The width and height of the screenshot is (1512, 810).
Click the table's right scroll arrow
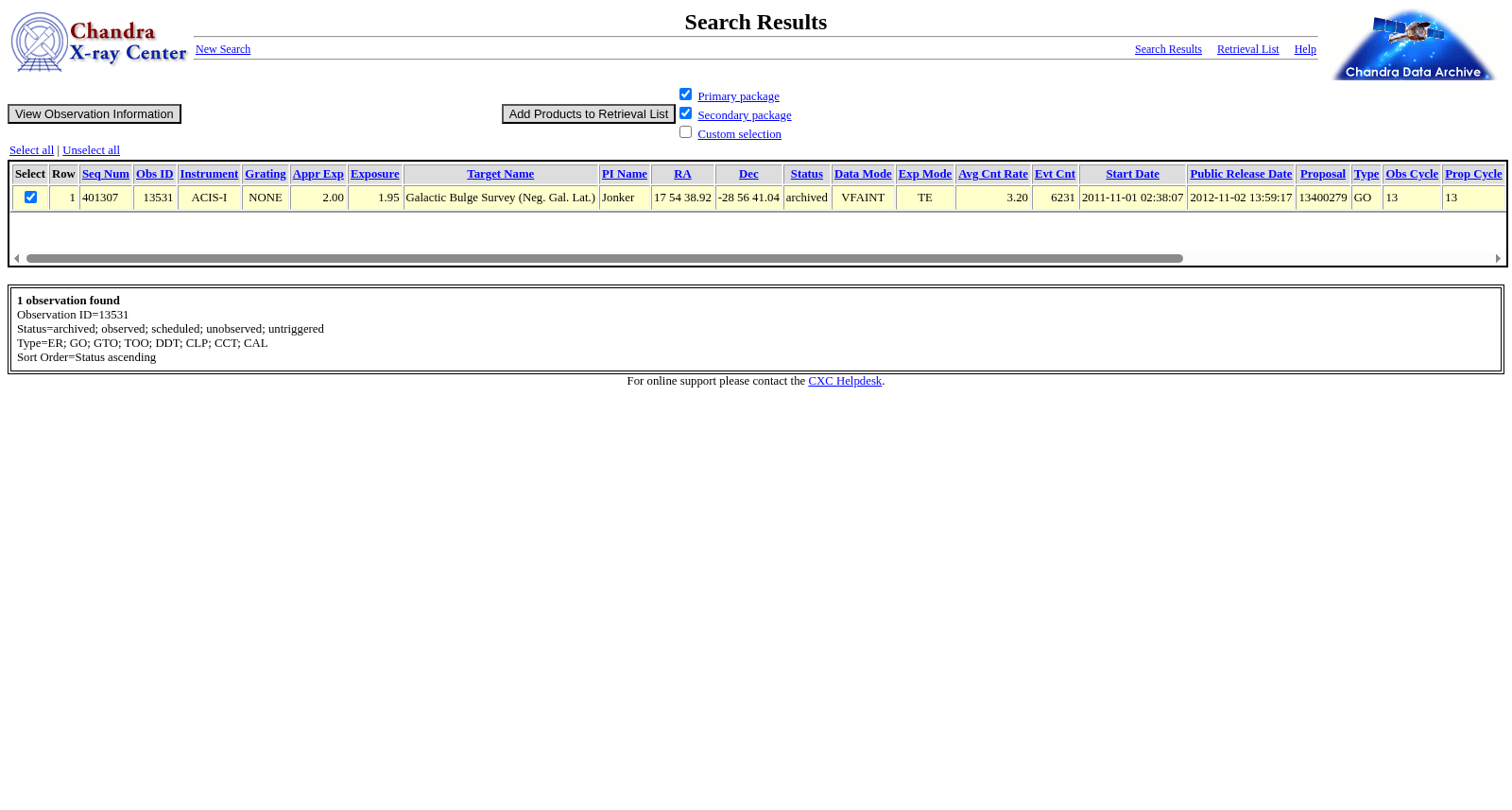1498,259
